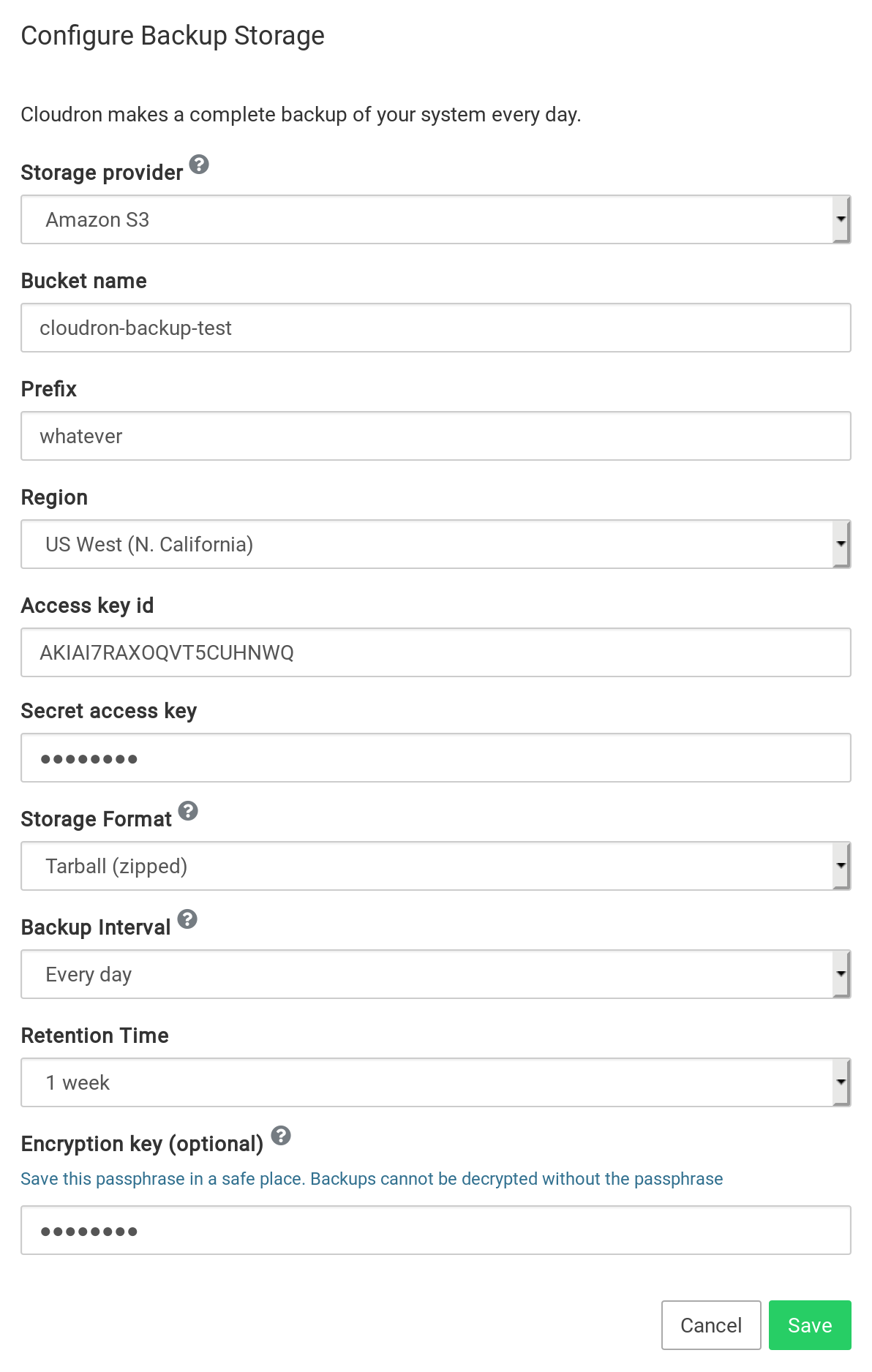Click the Bucket name input field
This screenshot has height=1372, width=872.
435,328
